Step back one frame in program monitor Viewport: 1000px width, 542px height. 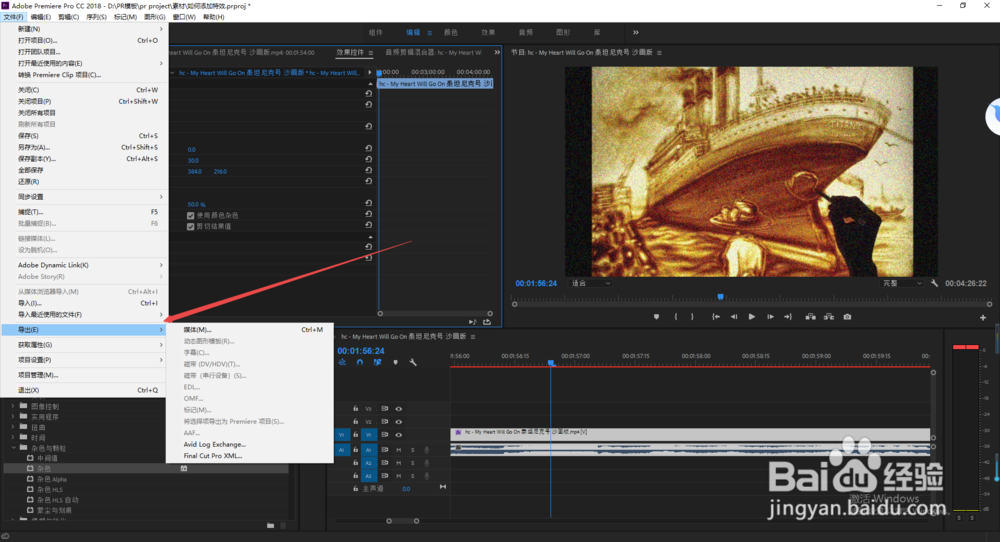(734, 317)
